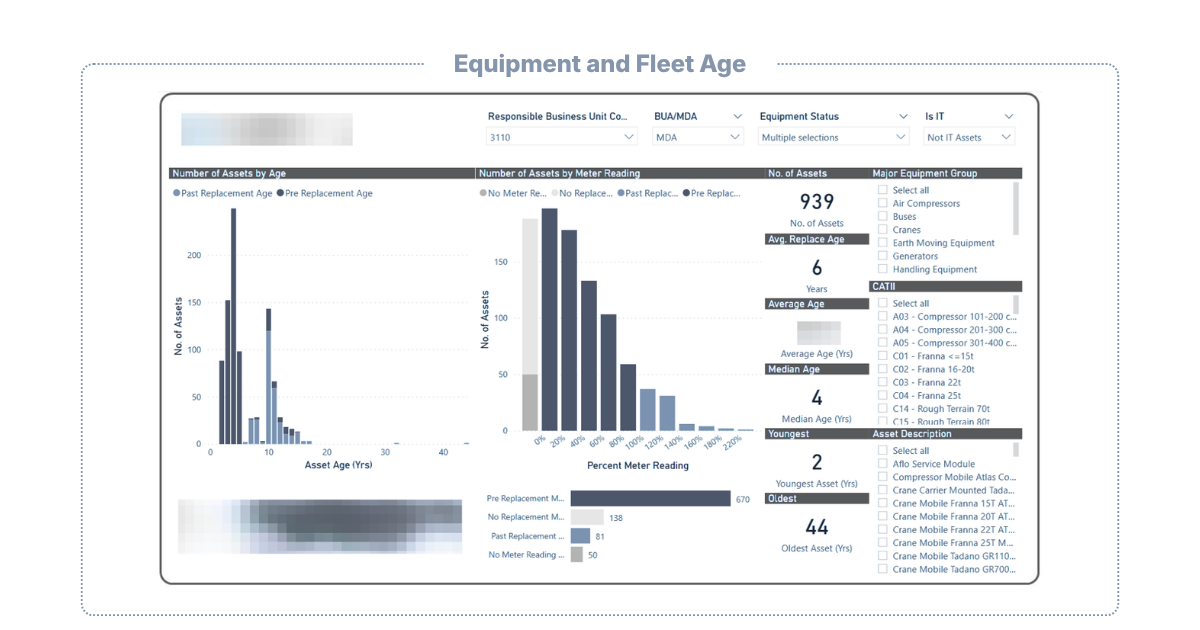Tick the Buses checkbox

[883, 216]
